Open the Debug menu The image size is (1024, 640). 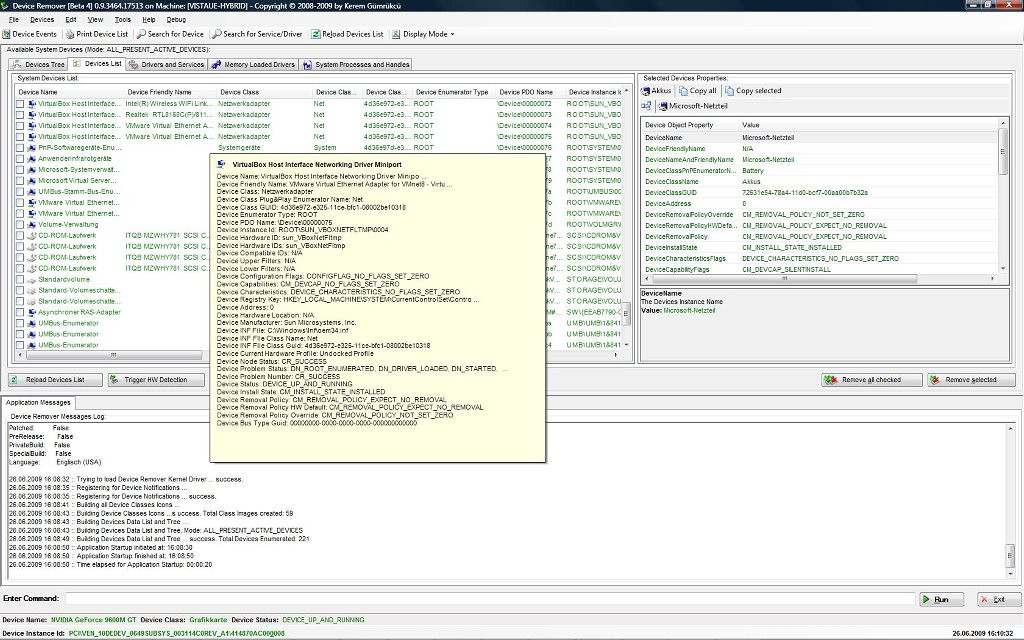[176, 20]
